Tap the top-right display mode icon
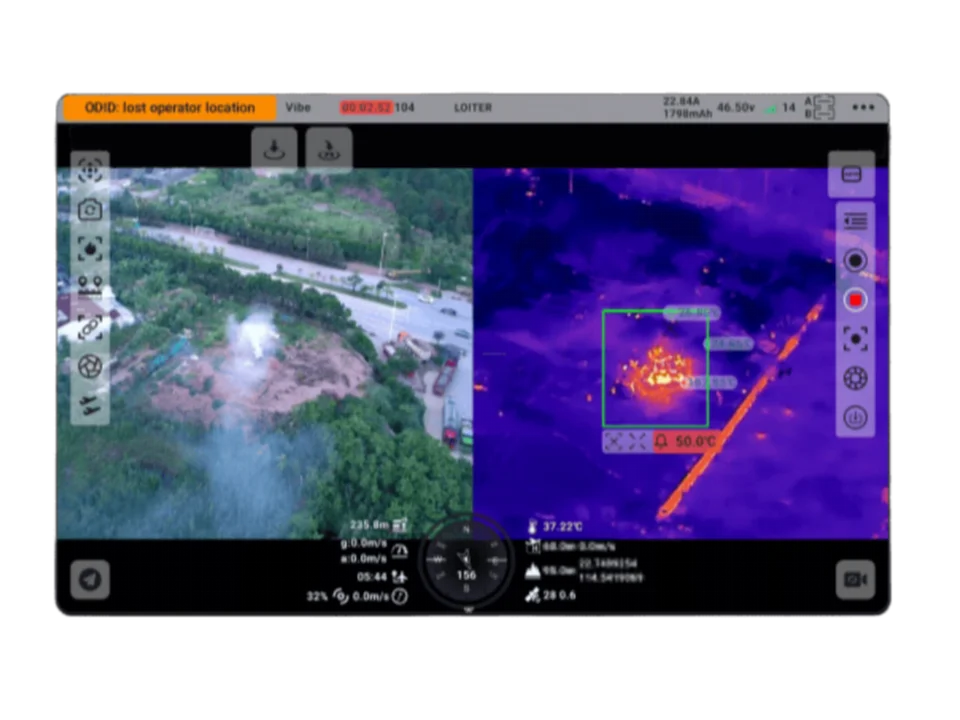The width and height of the screenshot is (960, 720). (x=852, y=174)
